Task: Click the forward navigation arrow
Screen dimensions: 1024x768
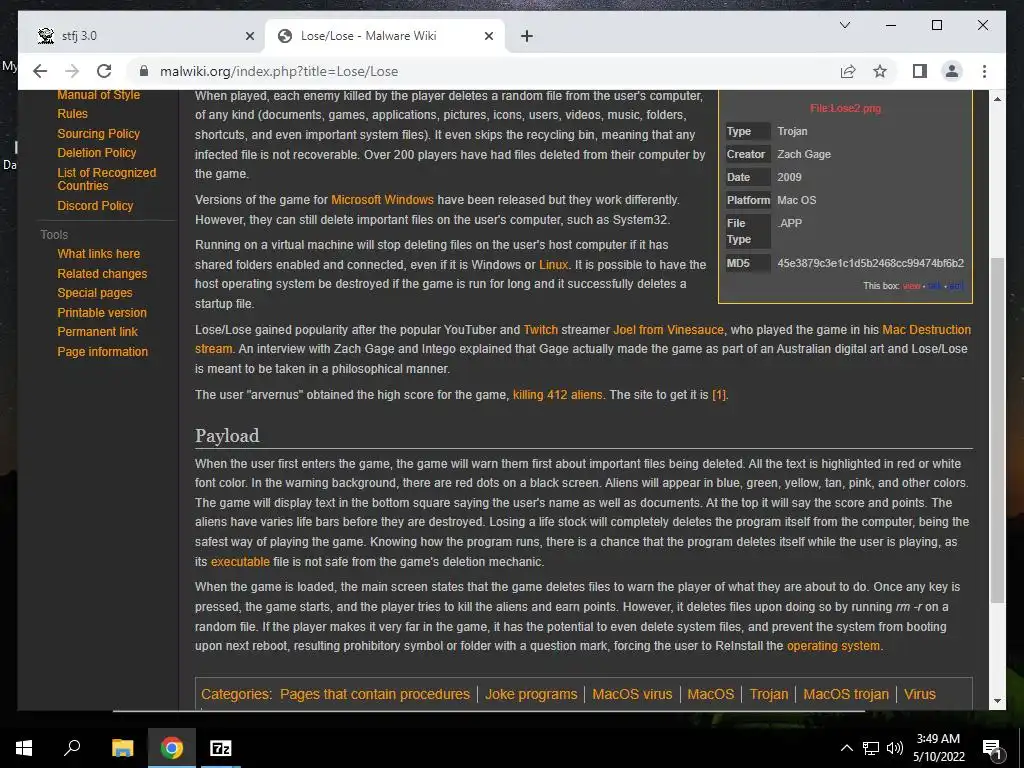Action: click(x=72, y=71)
